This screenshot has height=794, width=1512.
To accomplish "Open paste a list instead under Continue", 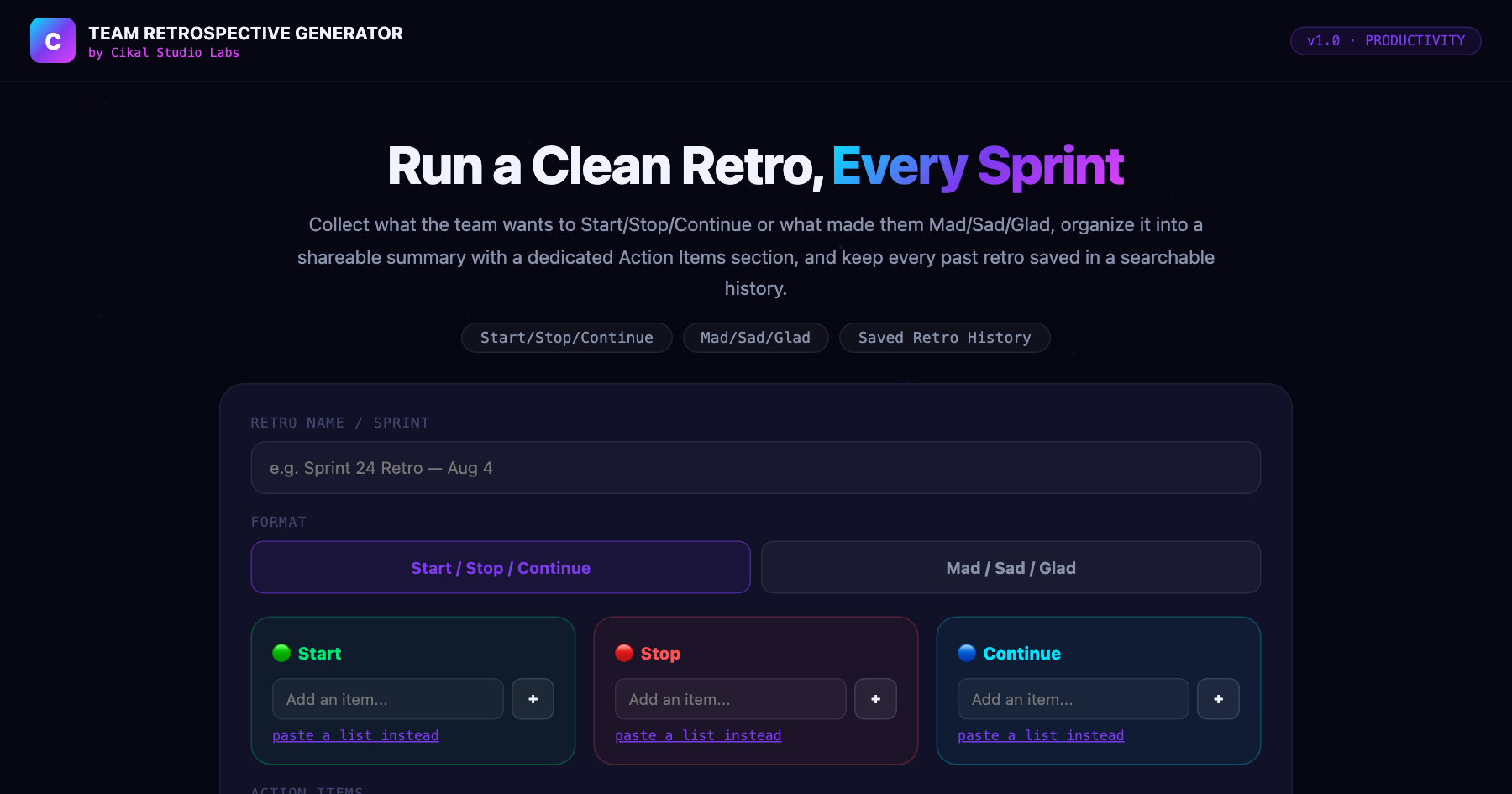I will 1041,735.
